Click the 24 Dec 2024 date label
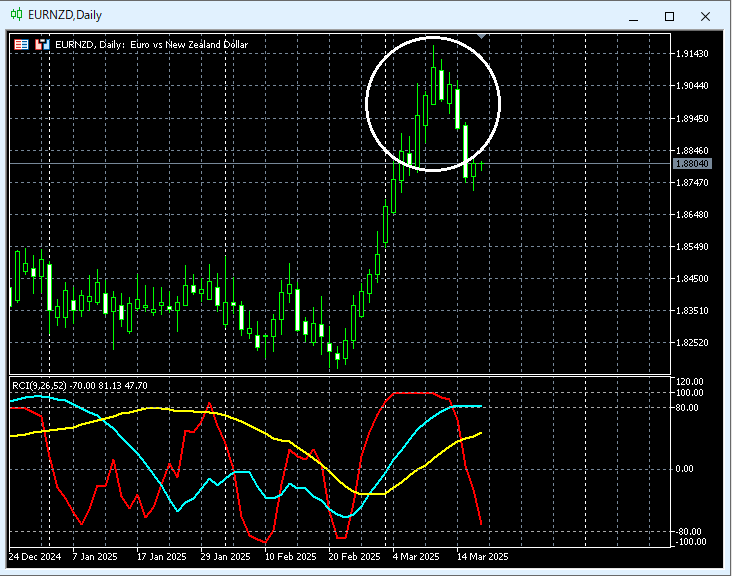The width and height of the screenshot is (733, 576). click(35, 557)
